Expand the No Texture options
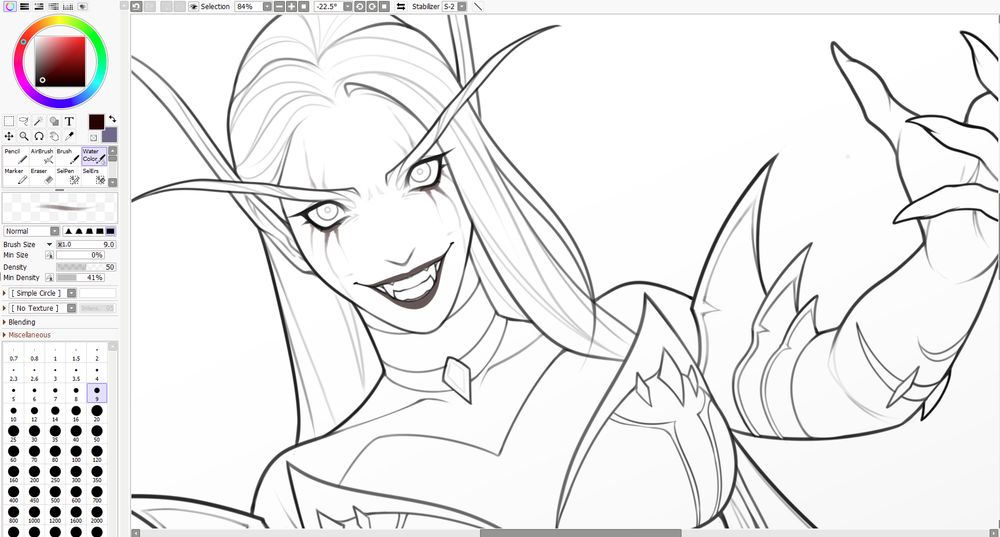Screen dimensions: 1000x537 [4, 308]
